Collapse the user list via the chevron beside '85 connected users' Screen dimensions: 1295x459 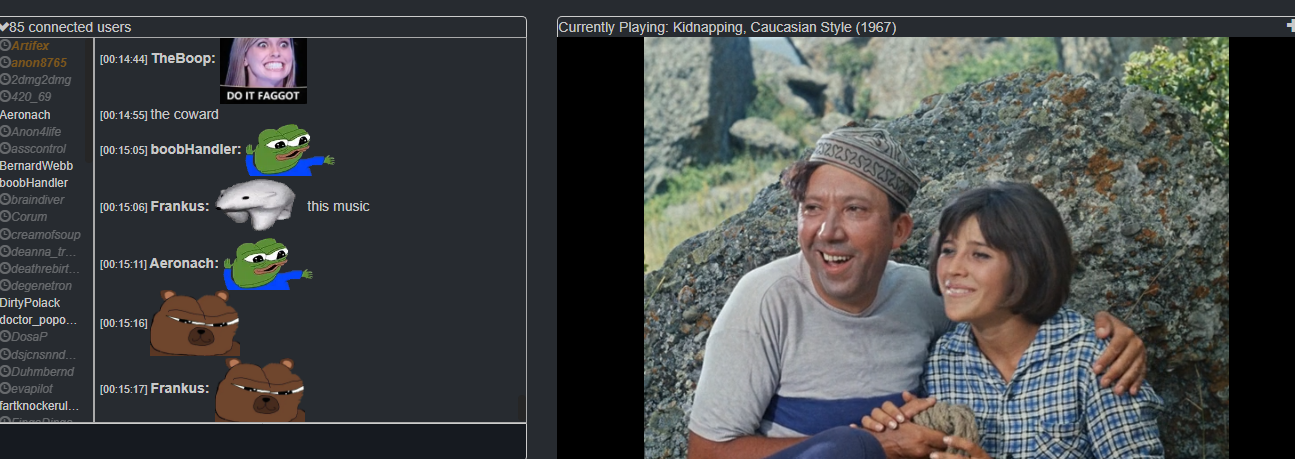[5, 27]
